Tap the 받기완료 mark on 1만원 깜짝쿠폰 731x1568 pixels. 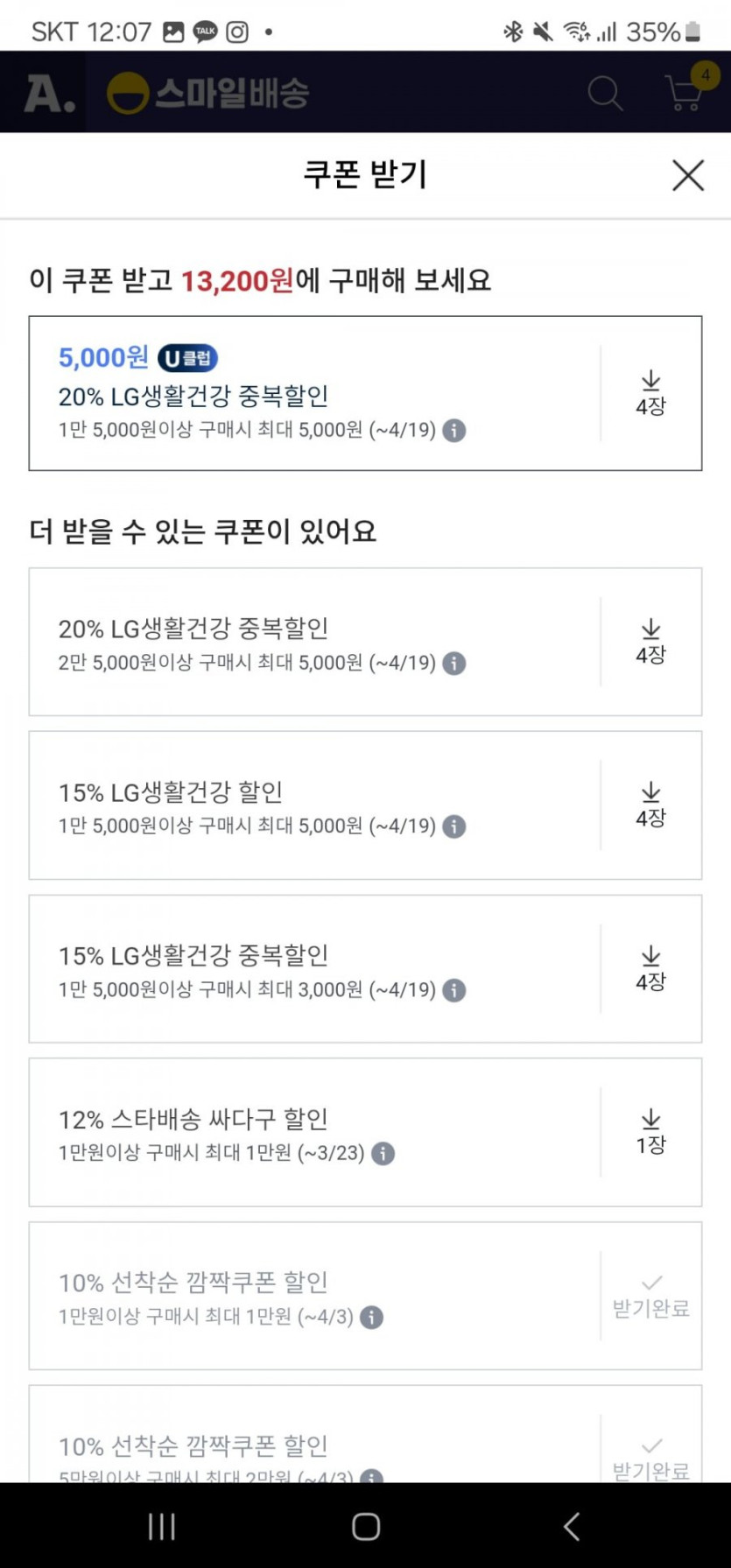coord(650,1297)
